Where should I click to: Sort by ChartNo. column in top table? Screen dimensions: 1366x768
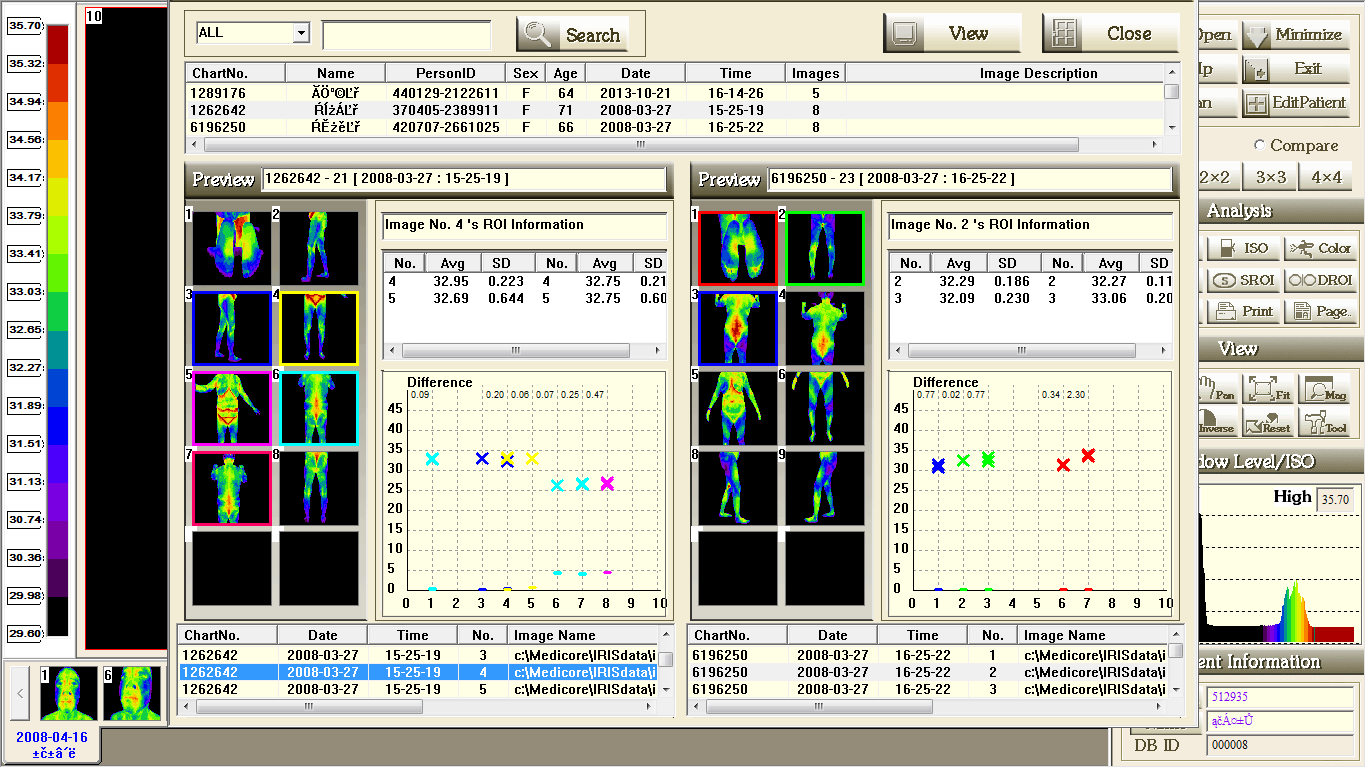tap(235, 73)
